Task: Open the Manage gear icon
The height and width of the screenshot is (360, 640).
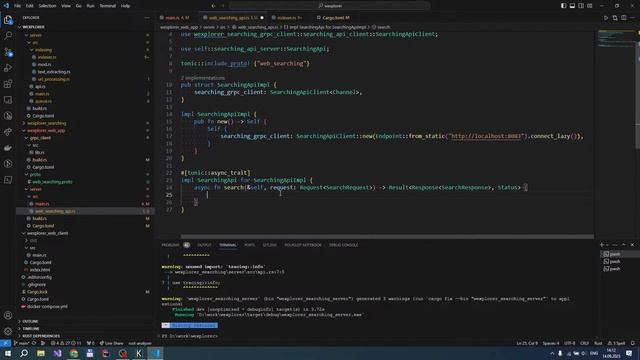Action: point(8,331)
